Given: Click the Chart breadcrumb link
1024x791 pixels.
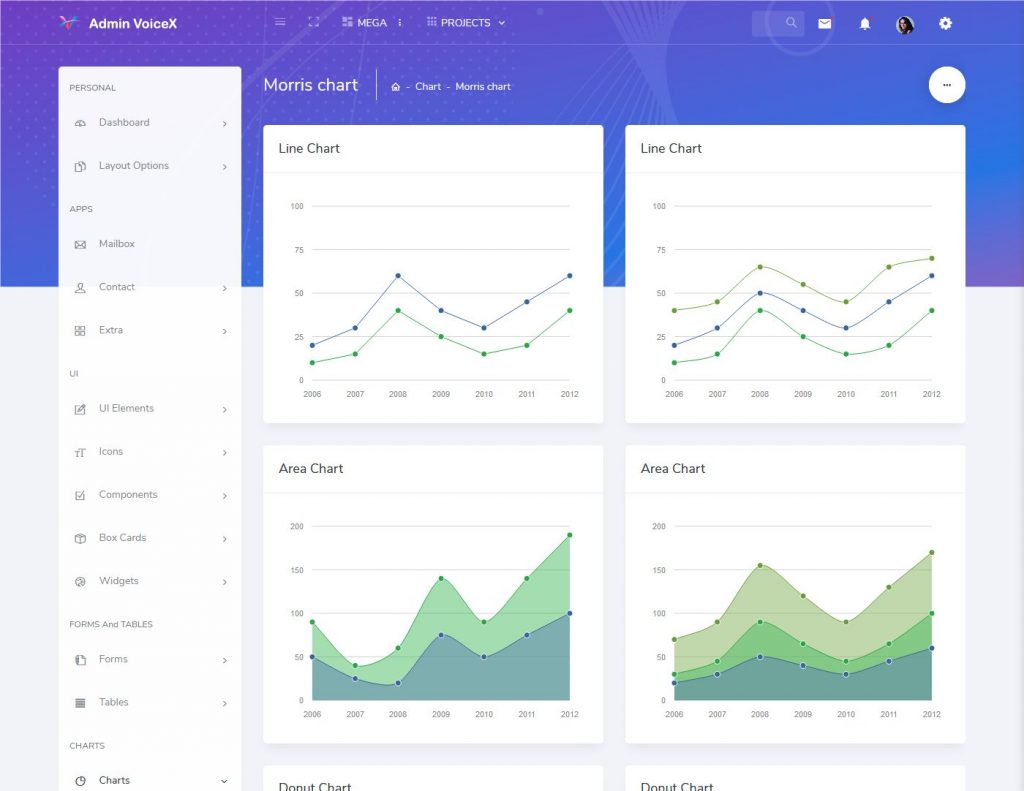Looking at the screenshot, I should coord(428,86).
